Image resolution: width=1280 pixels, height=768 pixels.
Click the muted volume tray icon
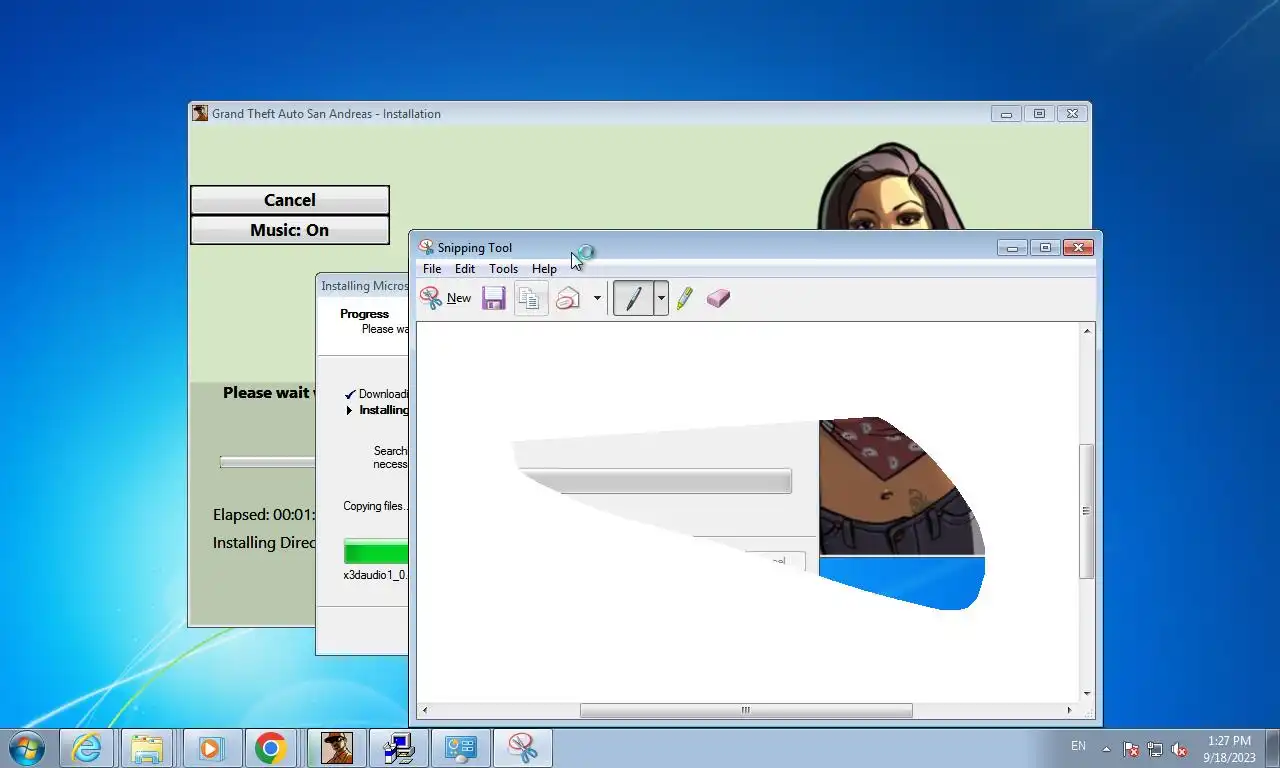click(1179, 749)
